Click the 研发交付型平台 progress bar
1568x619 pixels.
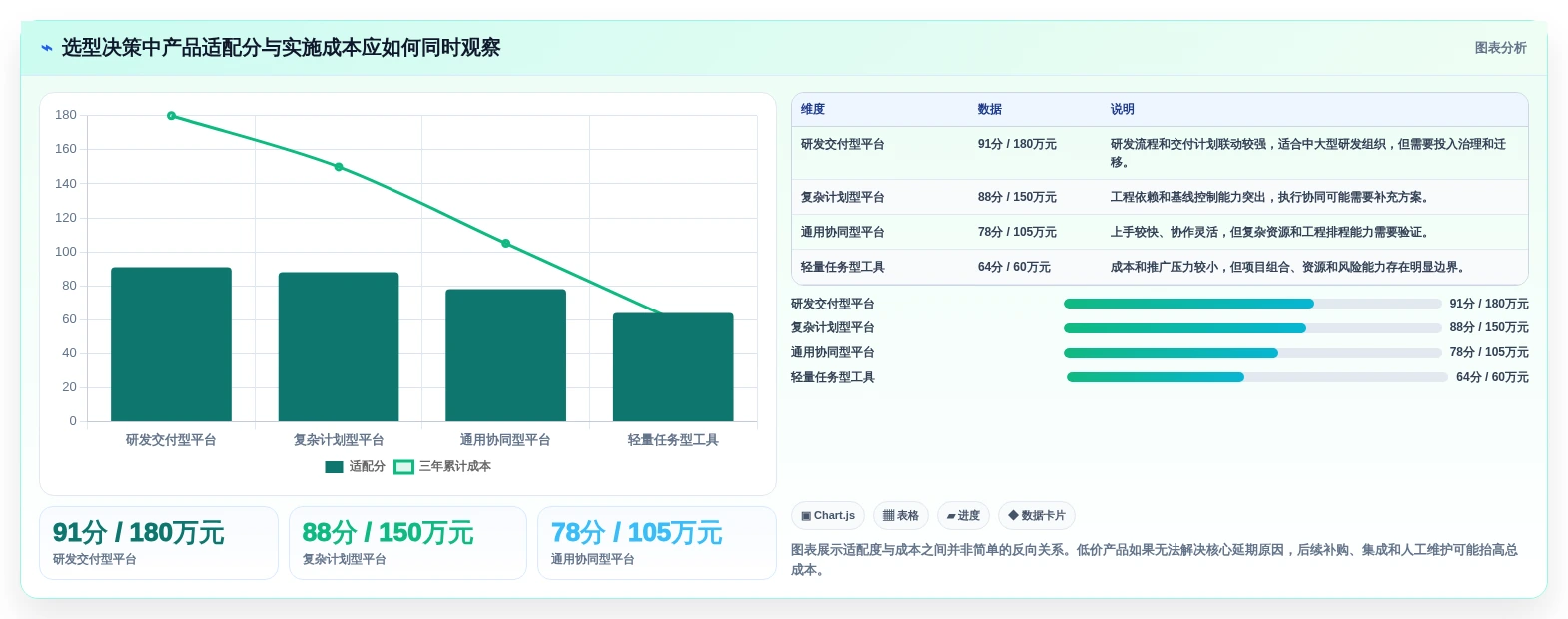tap(1252, 304)
